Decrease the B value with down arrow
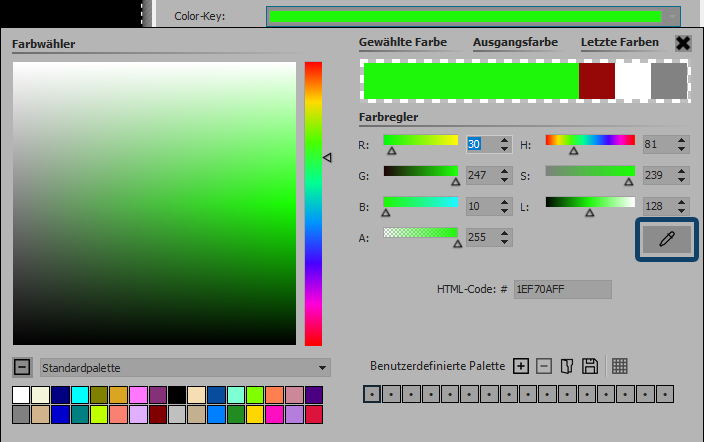Viewport: 704px width, 442px height. click(x=505, y=210)
